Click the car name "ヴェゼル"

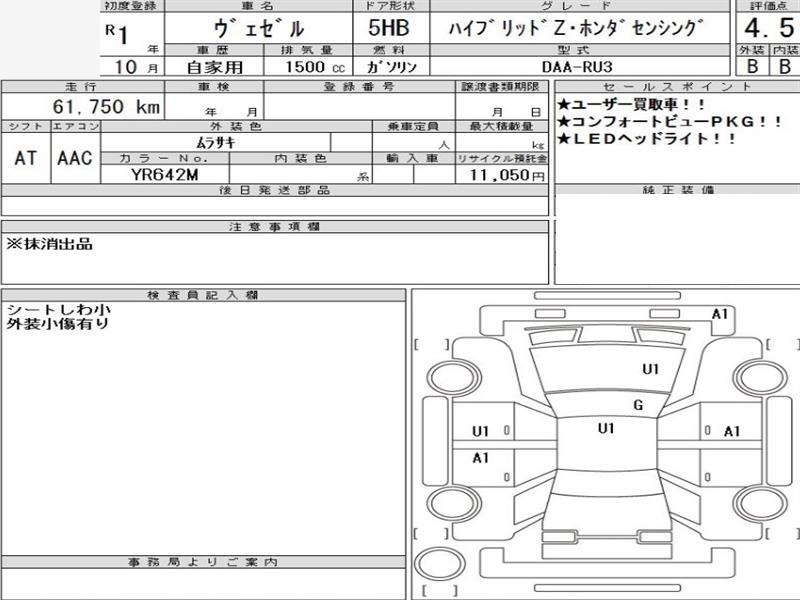[x=259, y=29]
